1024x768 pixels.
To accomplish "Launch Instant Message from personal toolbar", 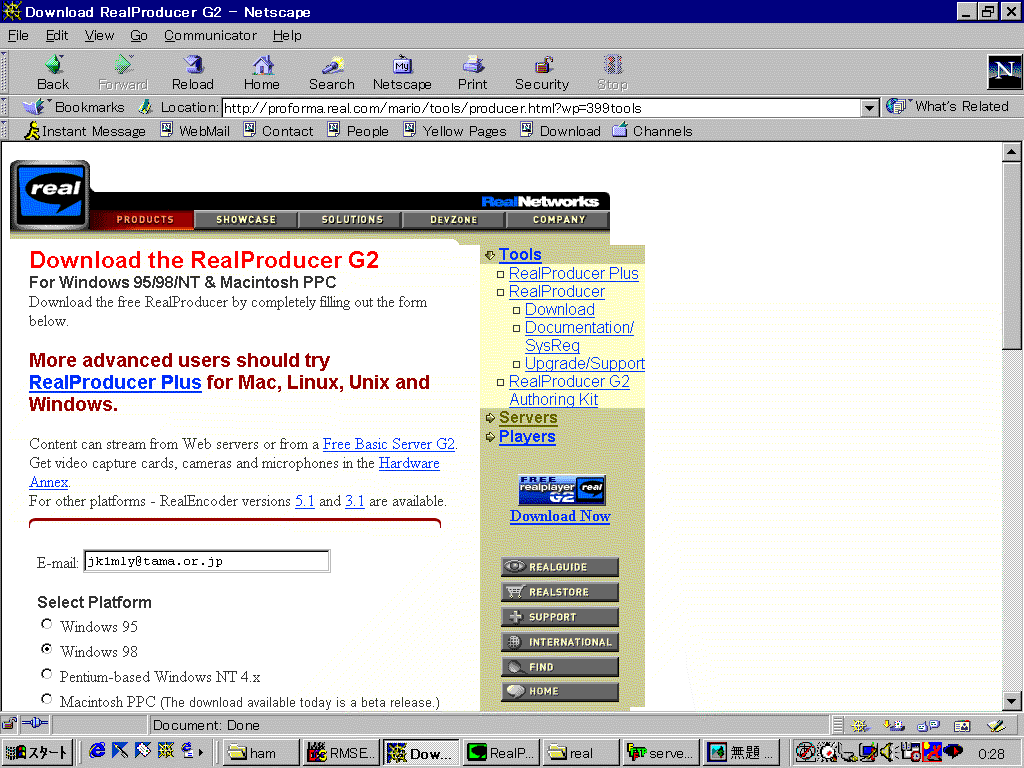I will pyautogui.click(x=85, y=131).
